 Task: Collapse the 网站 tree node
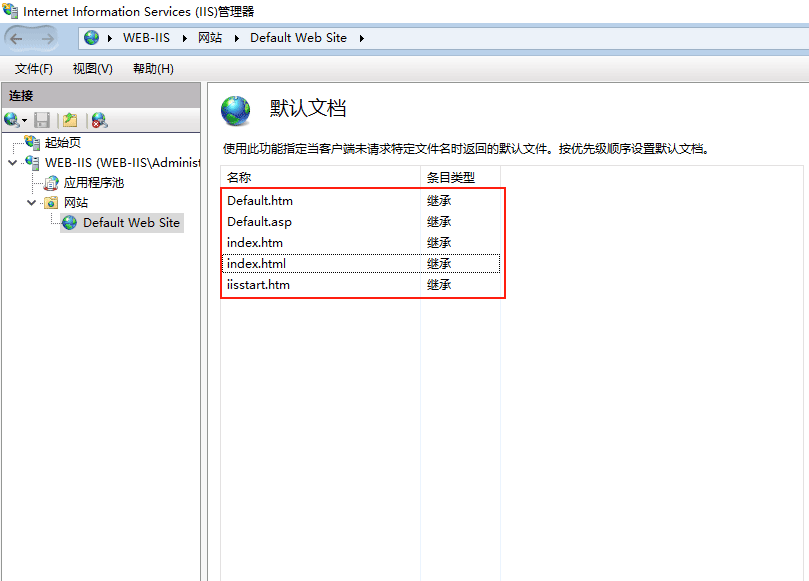click(31, 203)
